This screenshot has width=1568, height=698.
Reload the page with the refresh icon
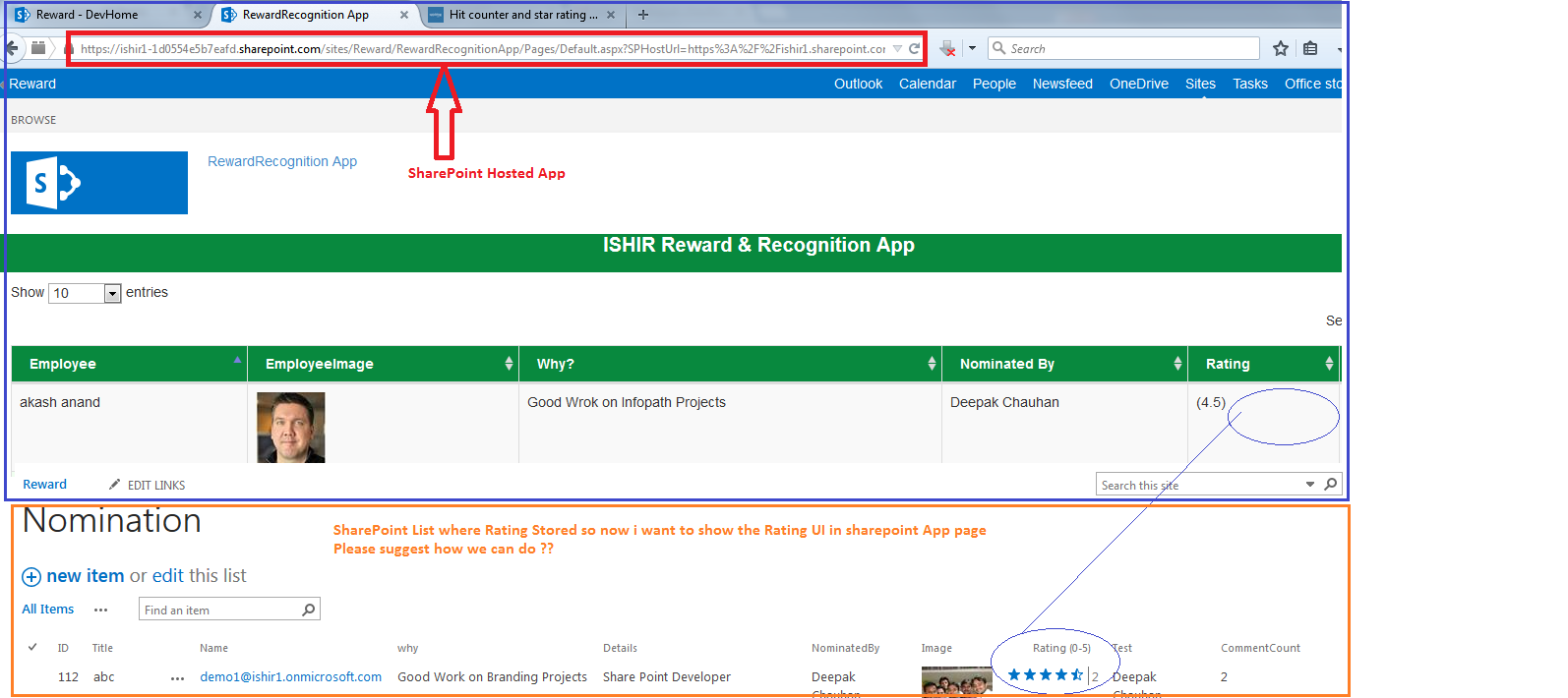click(914, 48)
